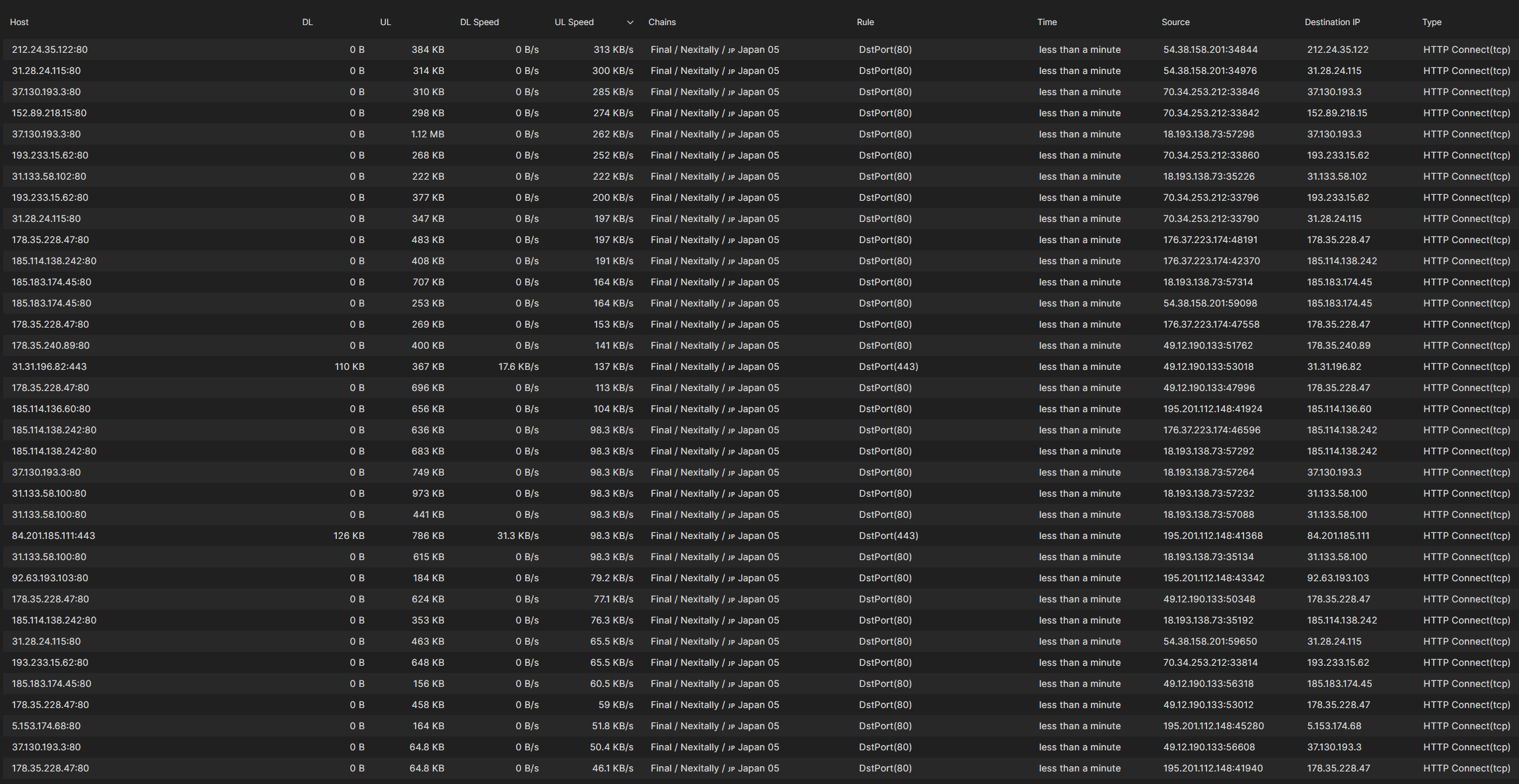This screenshot has width=1519, height=784.
Task: Click the Type column header
Action: click(1431, 22)
